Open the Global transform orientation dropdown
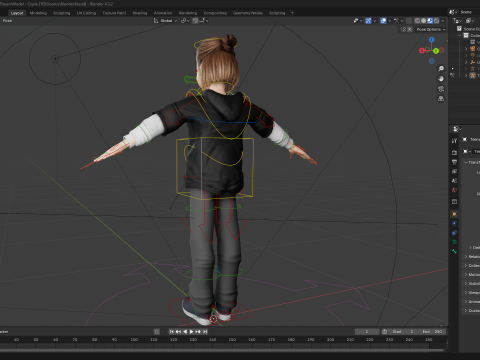Image resolution: width=480 pixels, height=360 pixels. pyautogui.click(x=165, y=21)
